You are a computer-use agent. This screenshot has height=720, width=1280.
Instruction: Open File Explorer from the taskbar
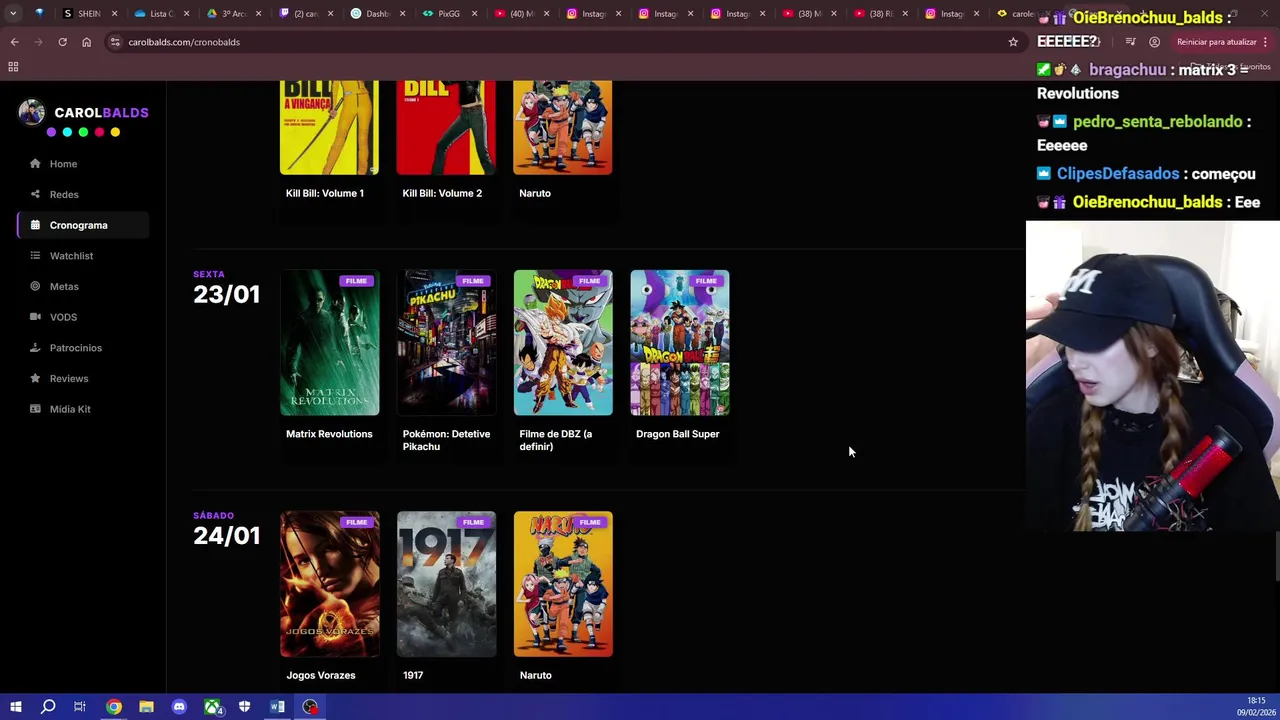pos(146,707)
